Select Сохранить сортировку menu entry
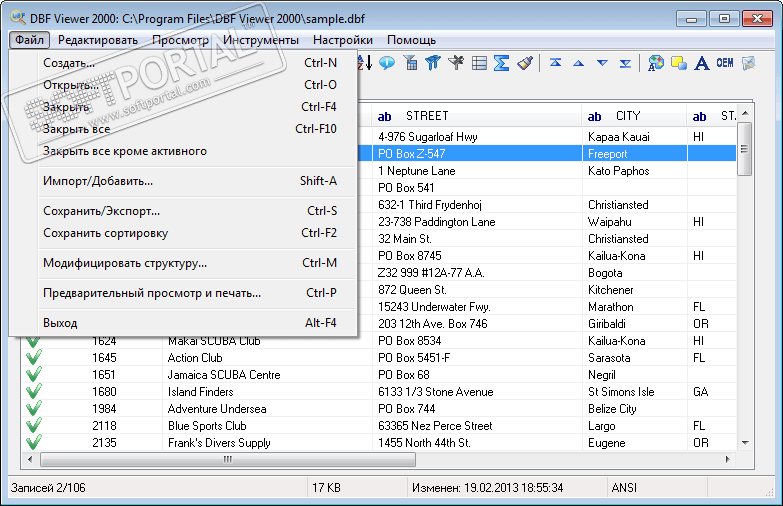This screenshot has width=783, height=506. (190, 233)
